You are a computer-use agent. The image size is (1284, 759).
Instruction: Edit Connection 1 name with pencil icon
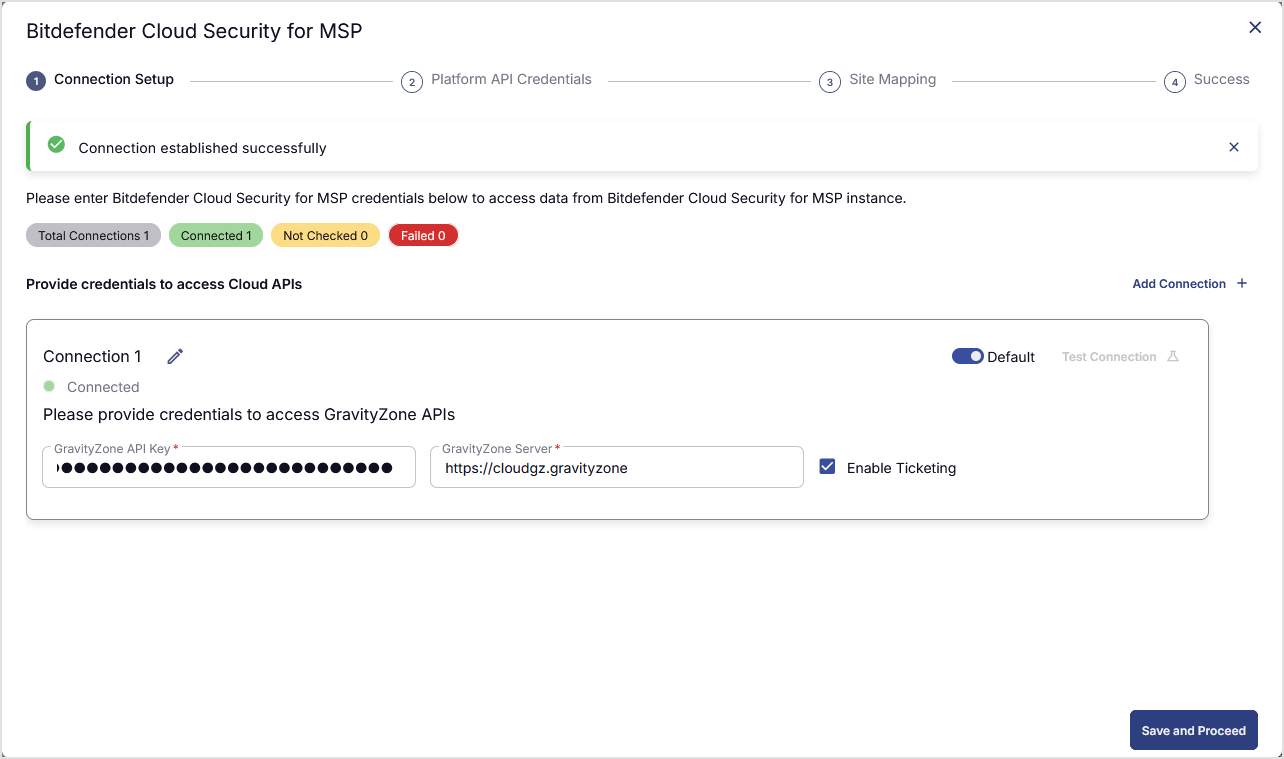pyautogui.click(x=175, y=356)
